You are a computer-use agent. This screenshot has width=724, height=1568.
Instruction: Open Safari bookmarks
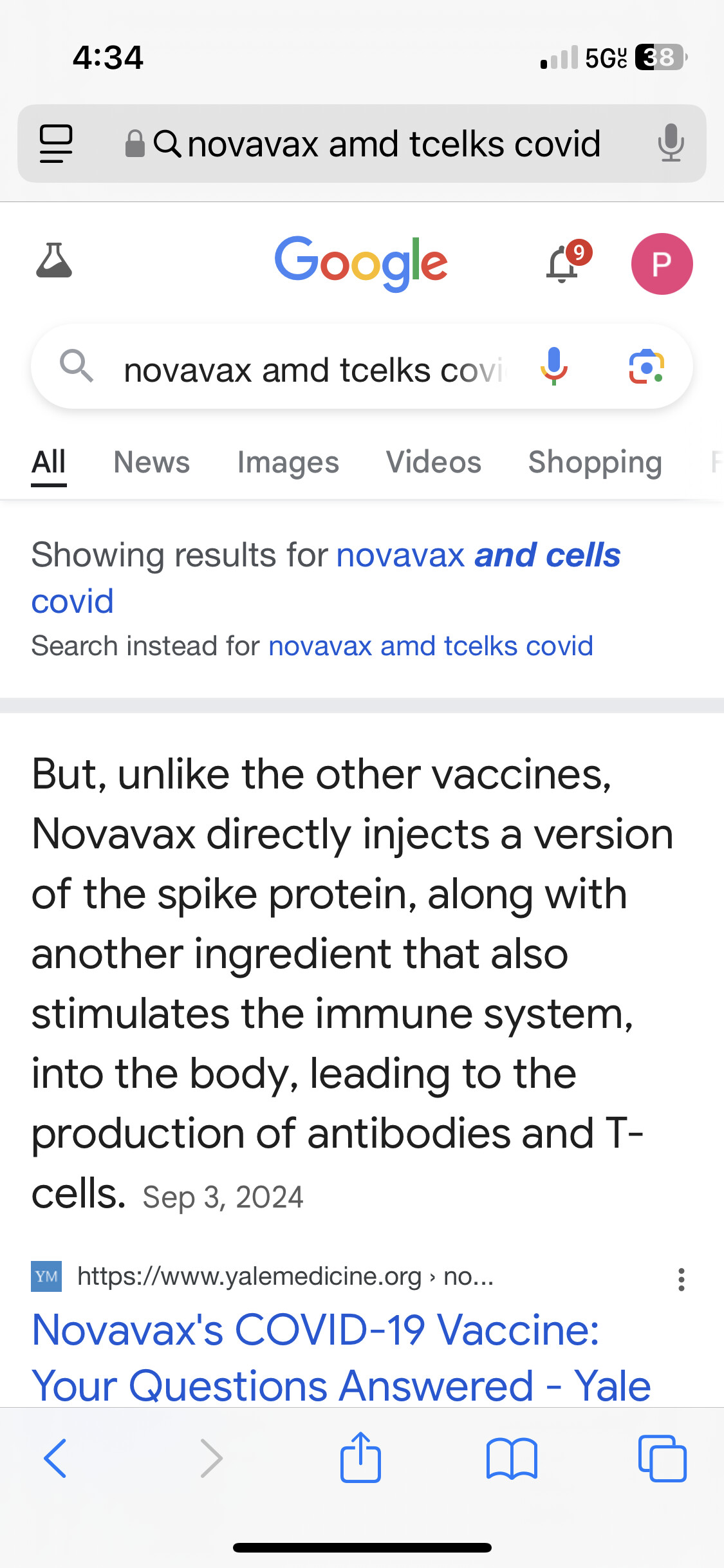pos(512,1459)
